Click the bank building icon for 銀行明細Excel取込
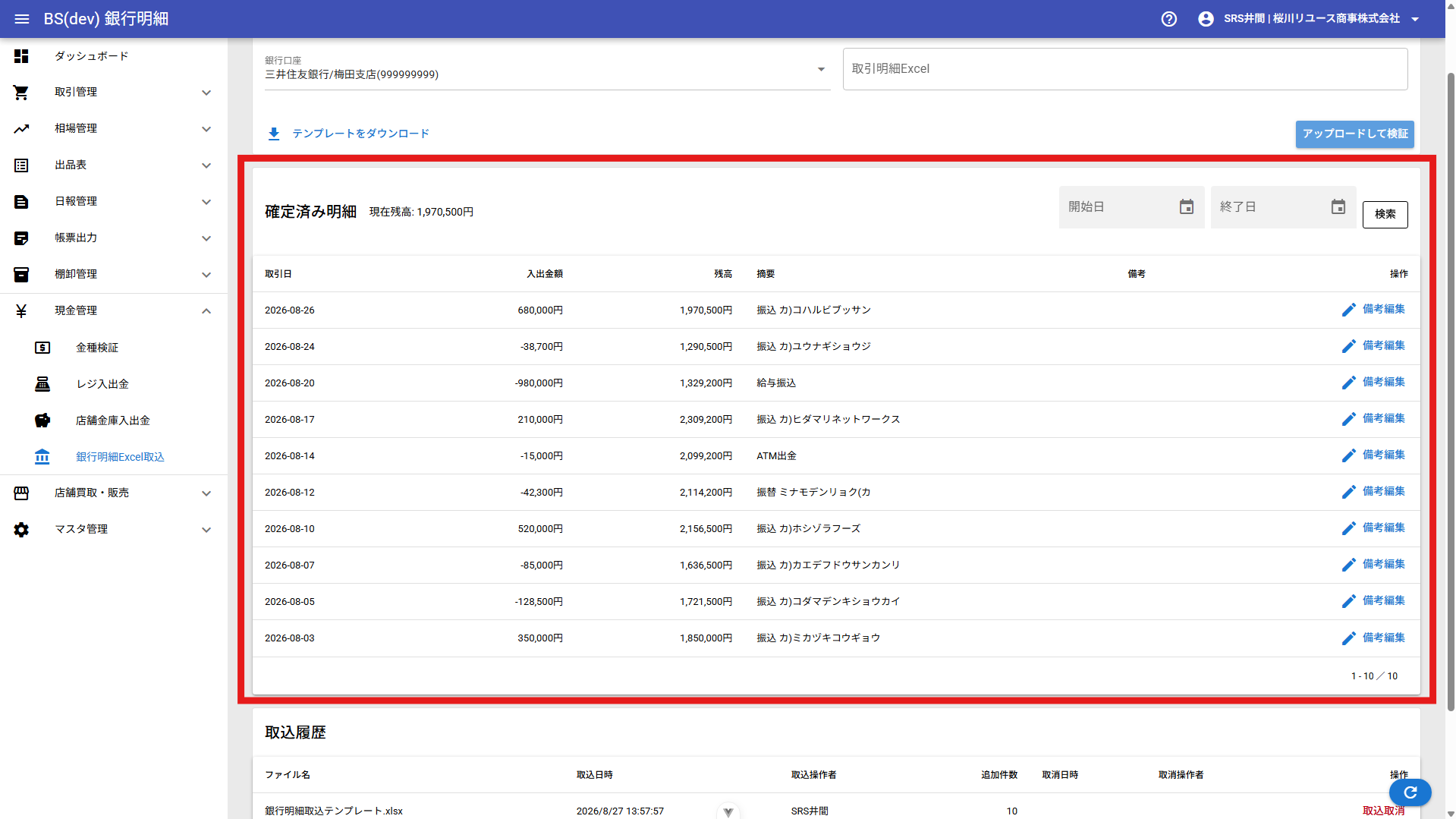Image resolution: width=1456 pixels, height=819 pixels. coord(42,457)
